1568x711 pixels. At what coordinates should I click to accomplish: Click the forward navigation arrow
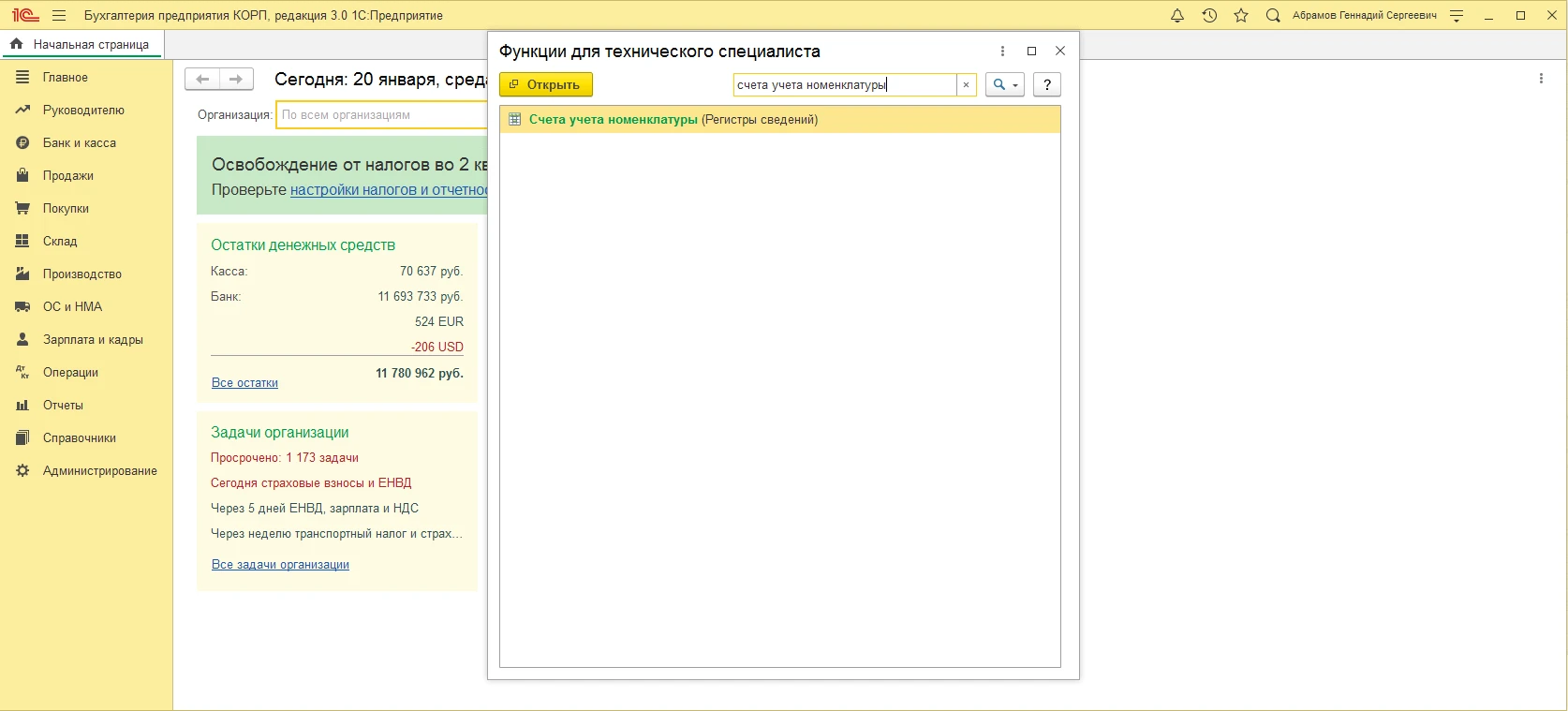click(236, 80)
